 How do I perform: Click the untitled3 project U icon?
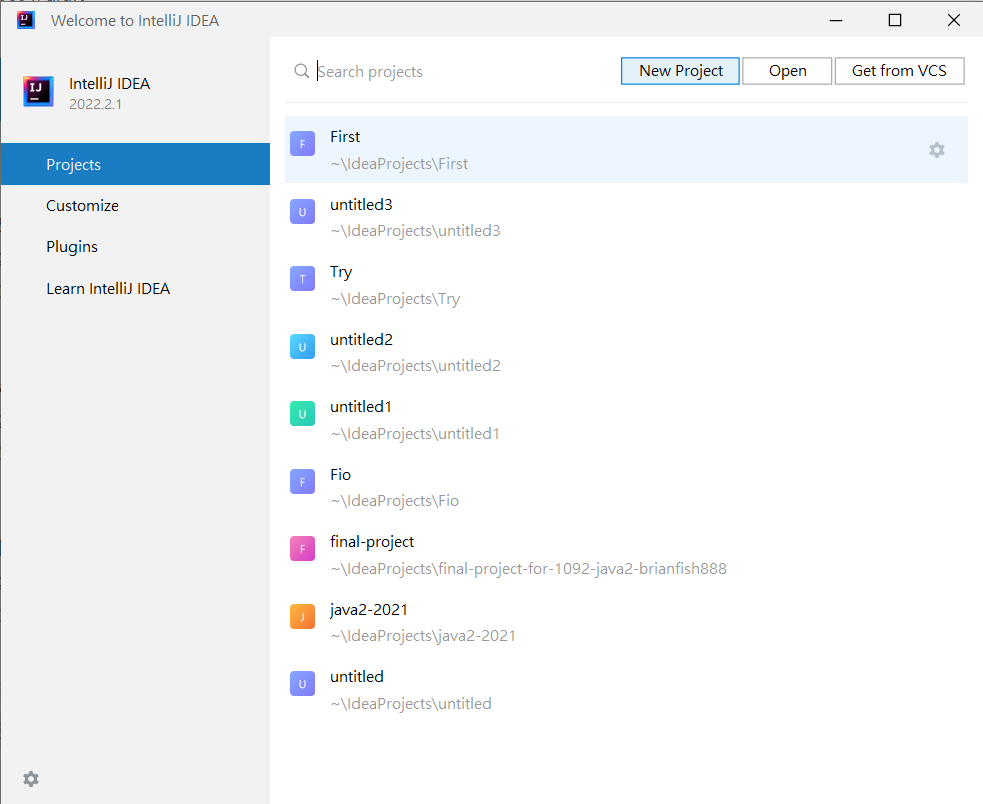[302, 212]
